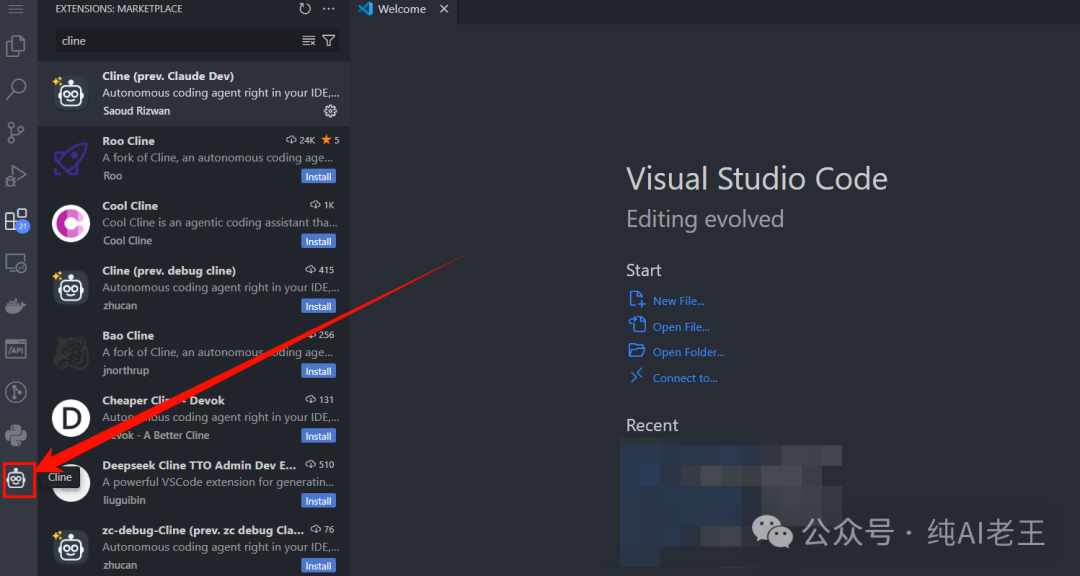The width and height of the screenshot is (1080, 576).
Task: Open the Explorer view in activity bar
Action: pyautogui.click(x=16, y=46)
